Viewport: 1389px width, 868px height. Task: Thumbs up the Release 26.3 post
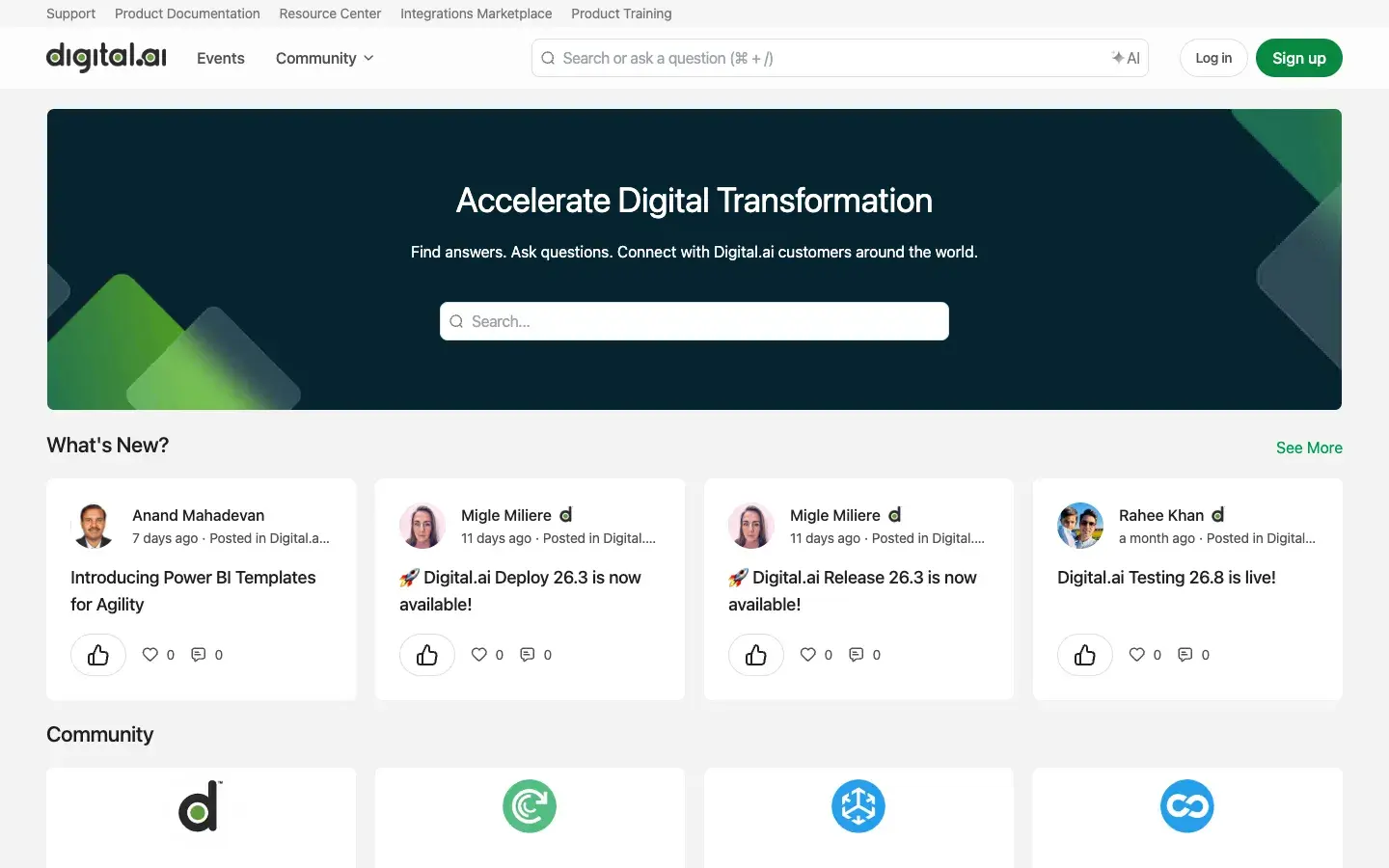tap(756, 655)
